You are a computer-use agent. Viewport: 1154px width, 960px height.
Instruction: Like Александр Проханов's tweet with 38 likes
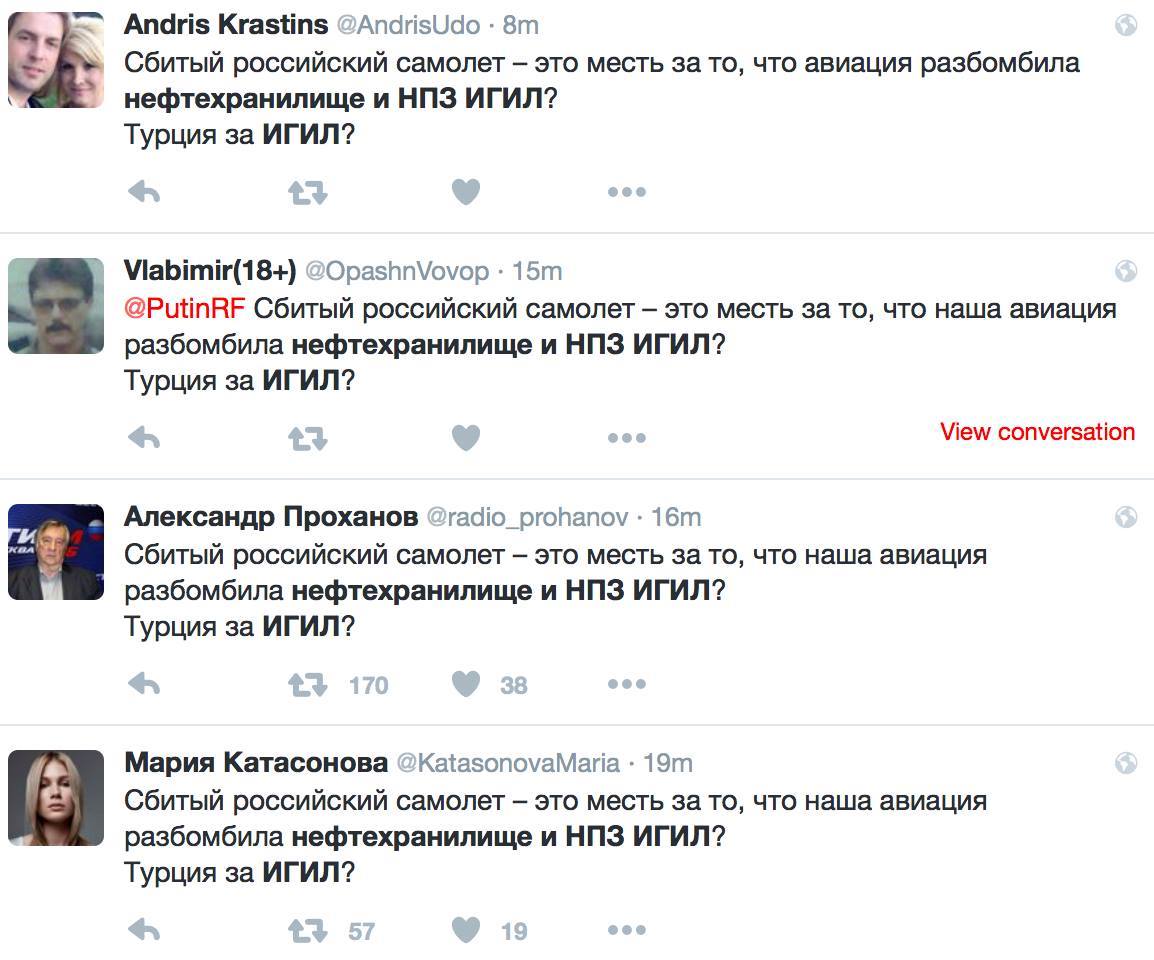click(x=466, y=684)
